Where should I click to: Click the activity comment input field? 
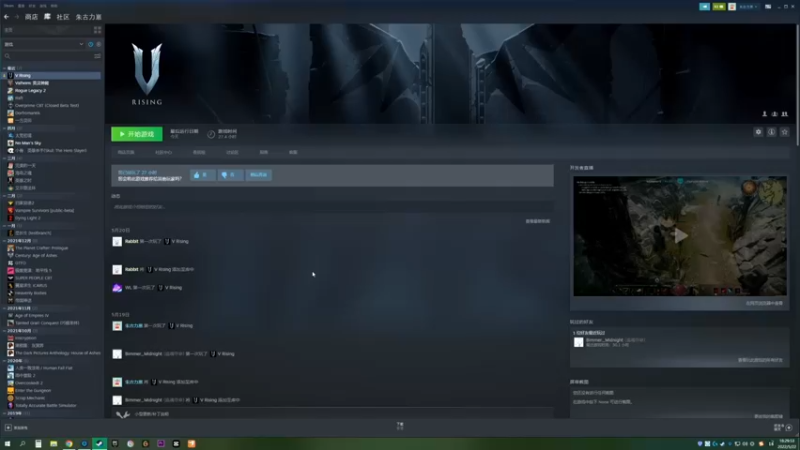click(x=333, y=207)
